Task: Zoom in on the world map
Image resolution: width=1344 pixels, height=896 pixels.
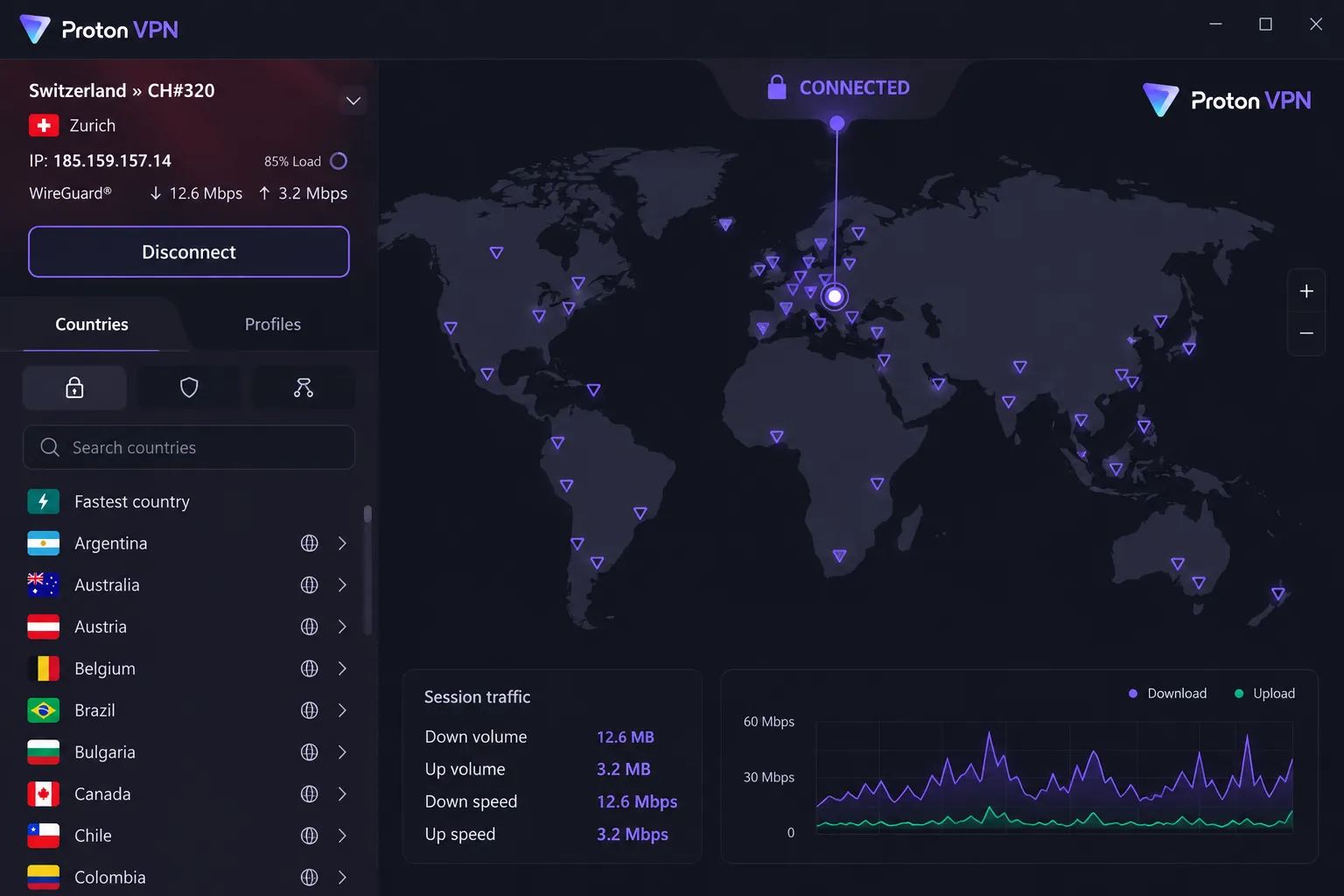Action: tap(1306, 291)
